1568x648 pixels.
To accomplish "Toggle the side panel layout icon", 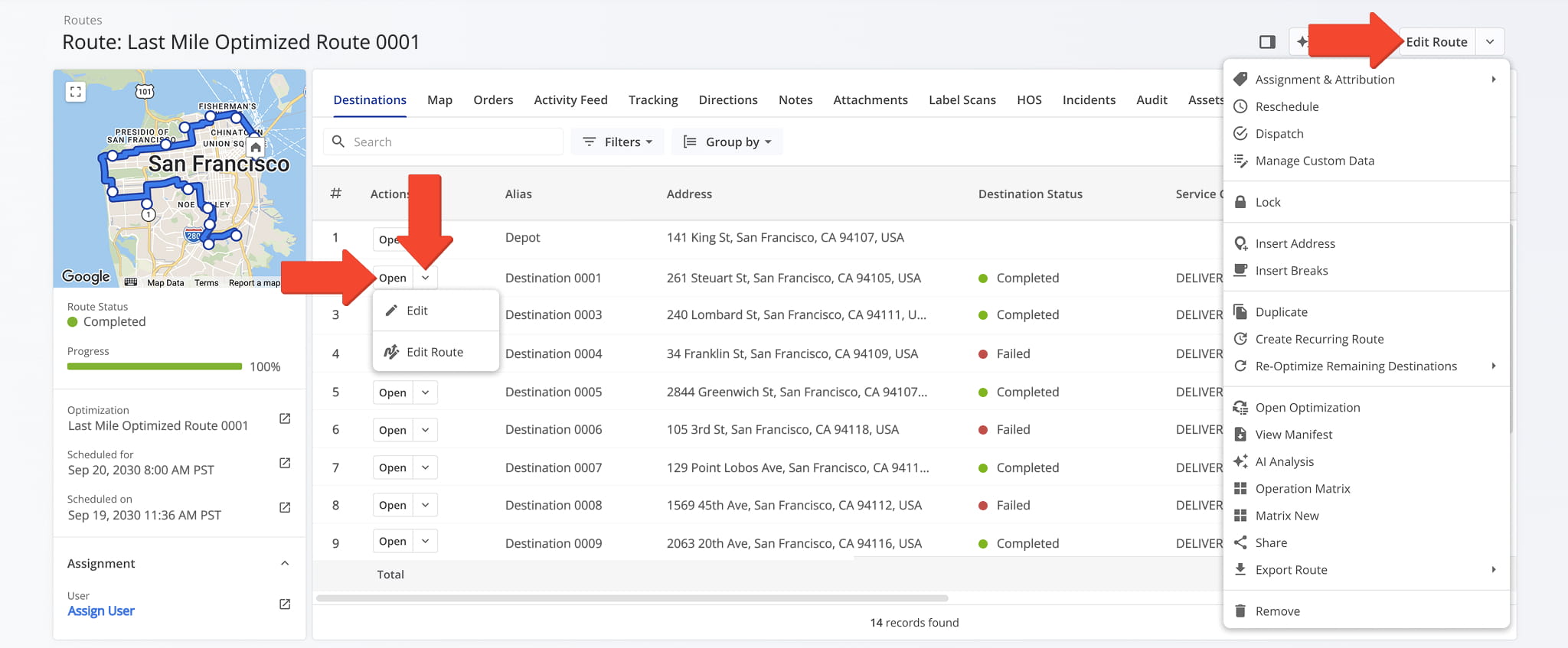I will click(1267, 41).
